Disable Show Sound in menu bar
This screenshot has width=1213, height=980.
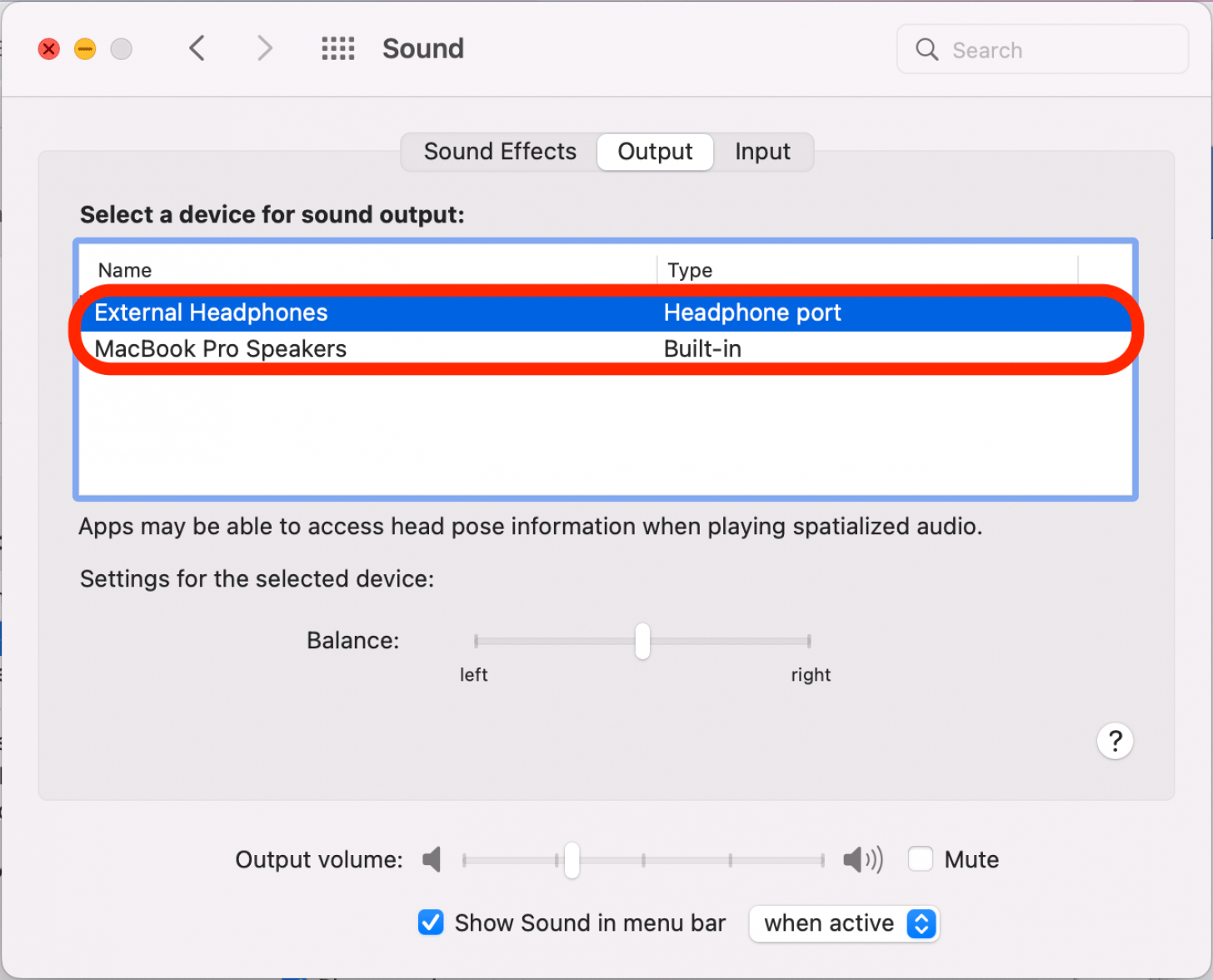tap(431, 922)
